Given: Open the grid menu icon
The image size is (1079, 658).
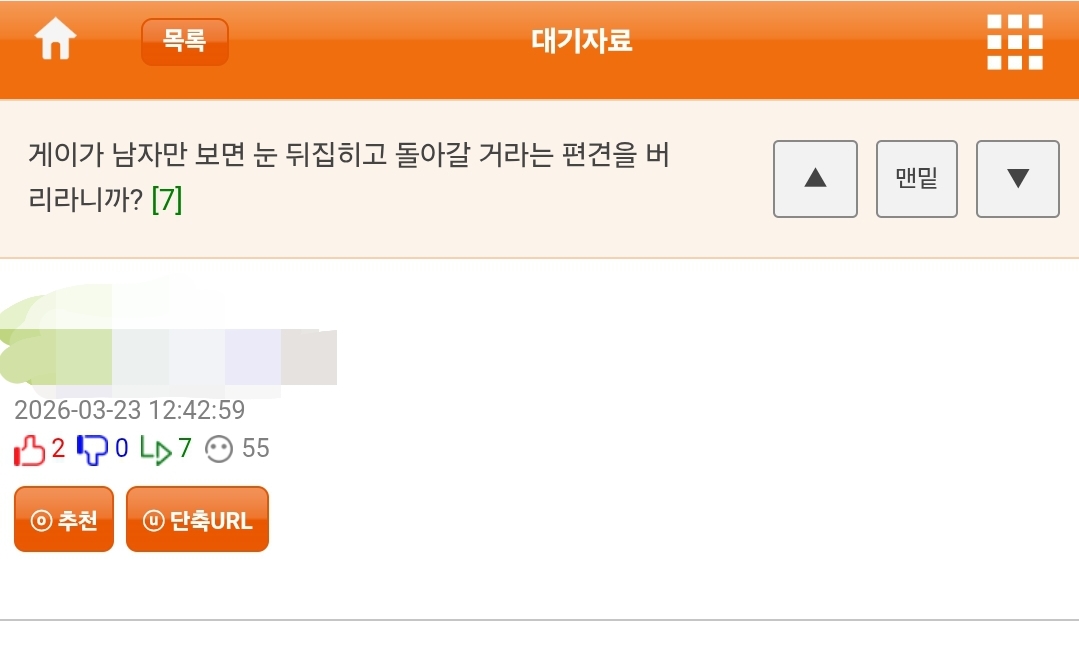Looking at the screenshot, I should tap(1014, 42).
